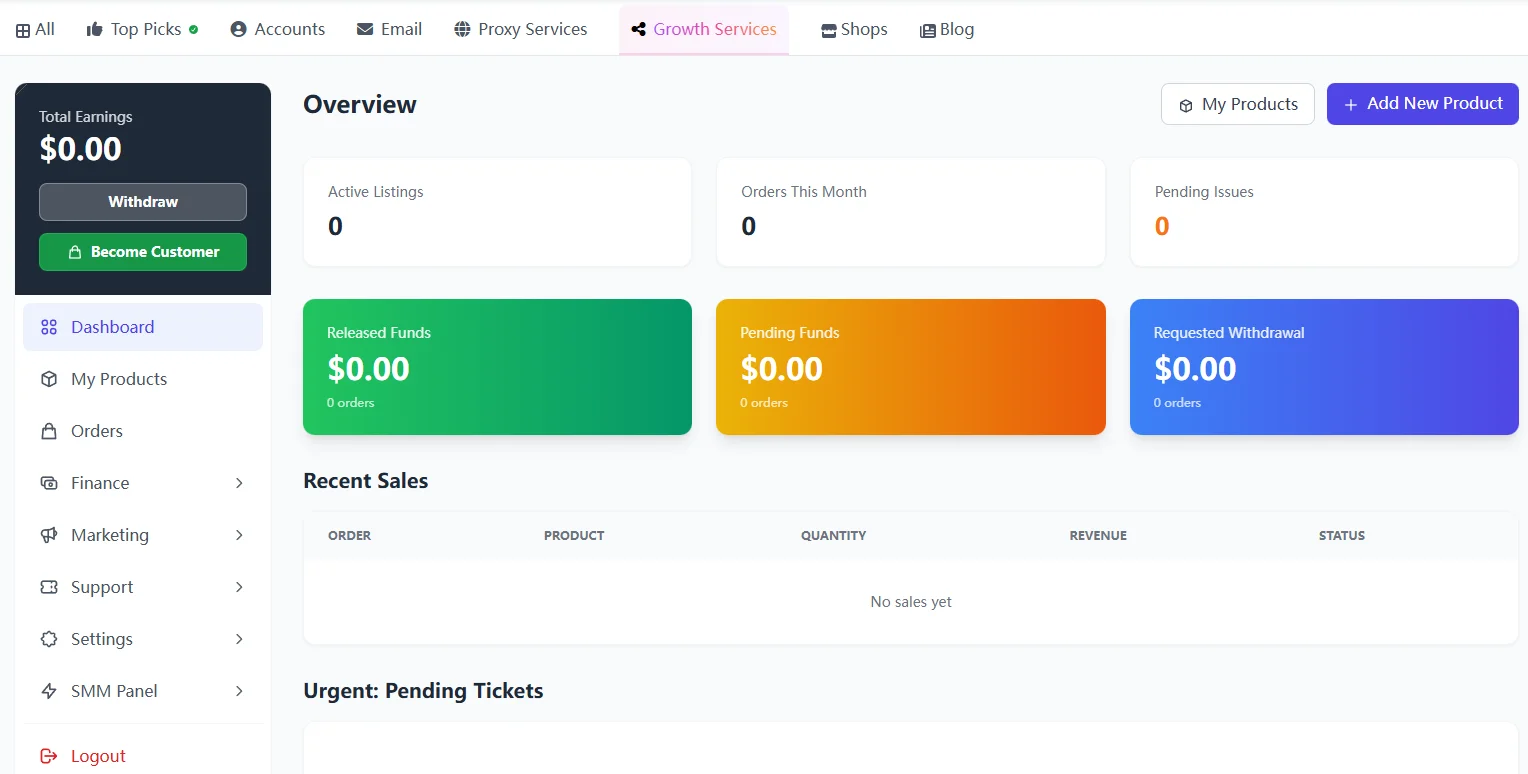This screenshot has width=1528, height=774.
Task: Click the Finance wallet icon
Action: (x=49, y=483)
